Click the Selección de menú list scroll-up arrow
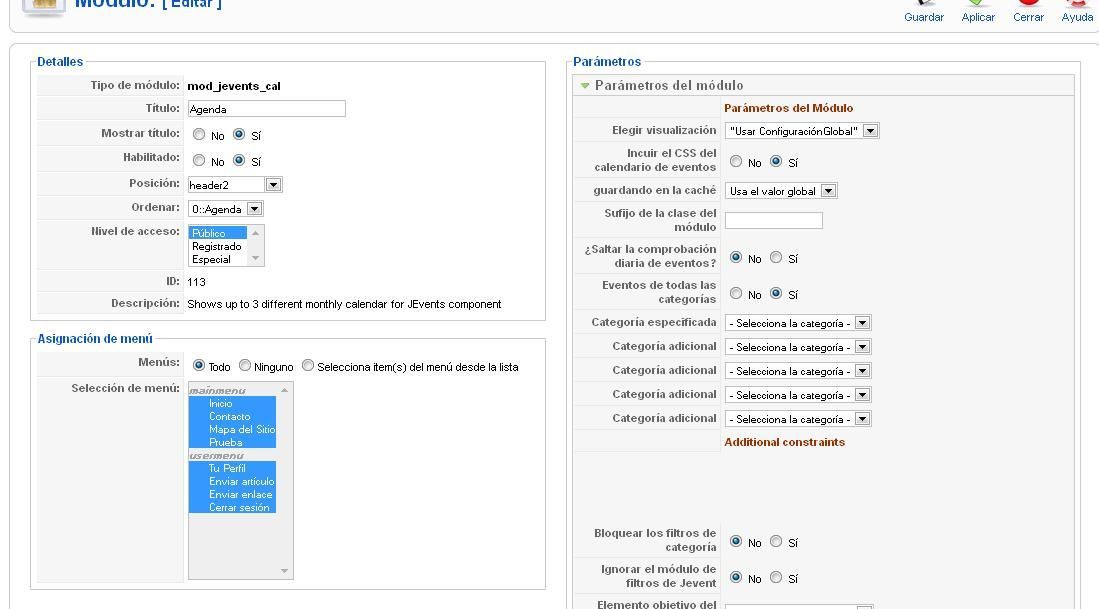 click(285, 390)
